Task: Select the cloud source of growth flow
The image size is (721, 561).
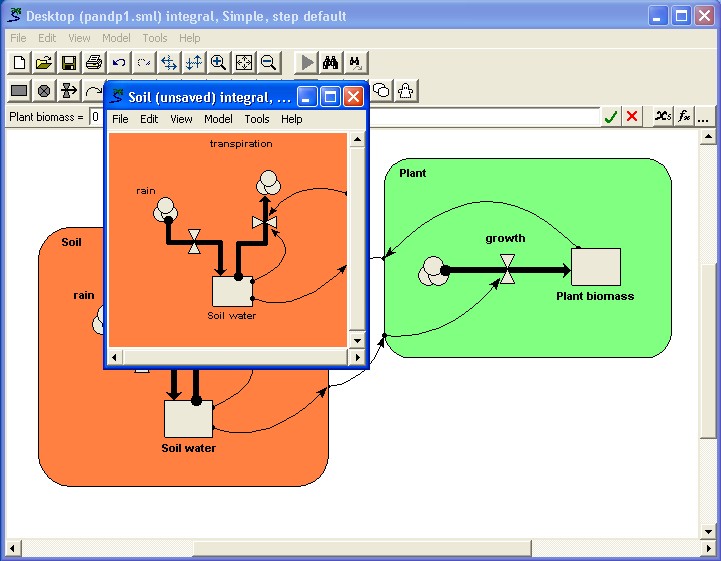Action: [x=433, y=271]
